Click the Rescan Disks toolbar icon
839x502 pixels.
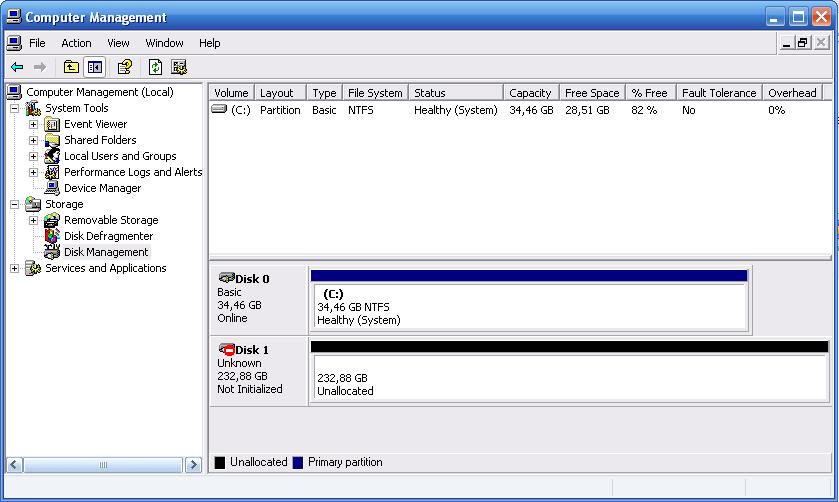[179, 67]
